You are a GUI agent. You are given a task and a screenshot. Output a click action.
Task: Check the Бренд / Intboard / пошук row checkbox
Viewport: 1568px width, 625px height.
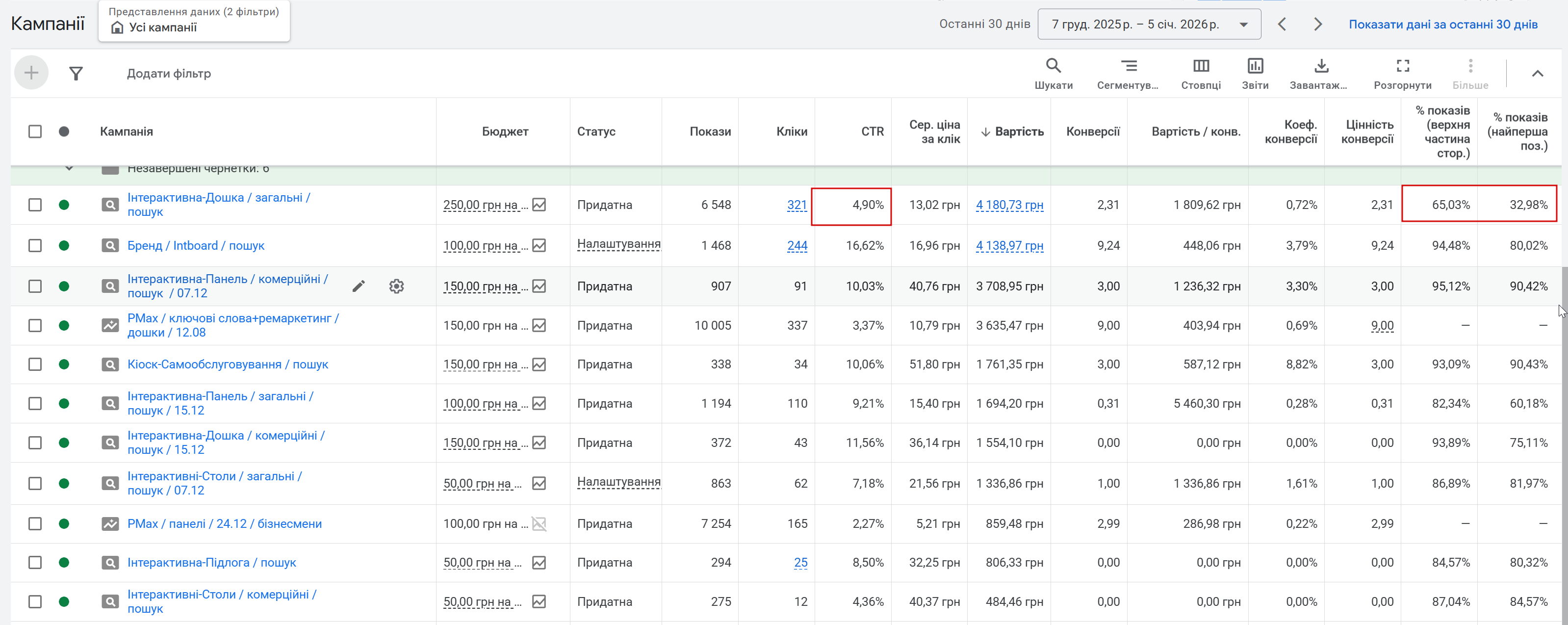(x=35, y=245)
